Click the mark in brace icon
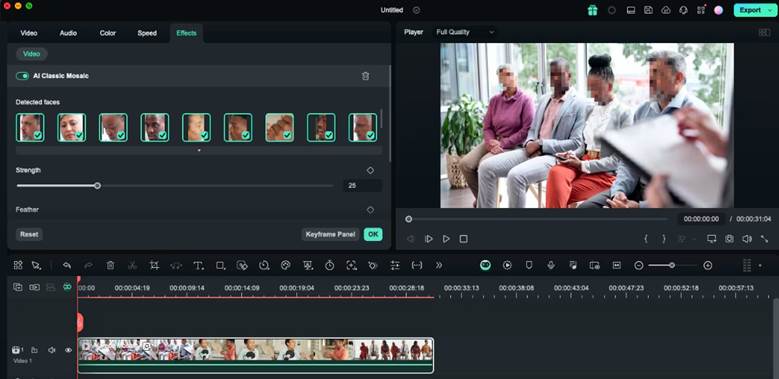This screenshot has width=779, height=379. coord(646,239)
